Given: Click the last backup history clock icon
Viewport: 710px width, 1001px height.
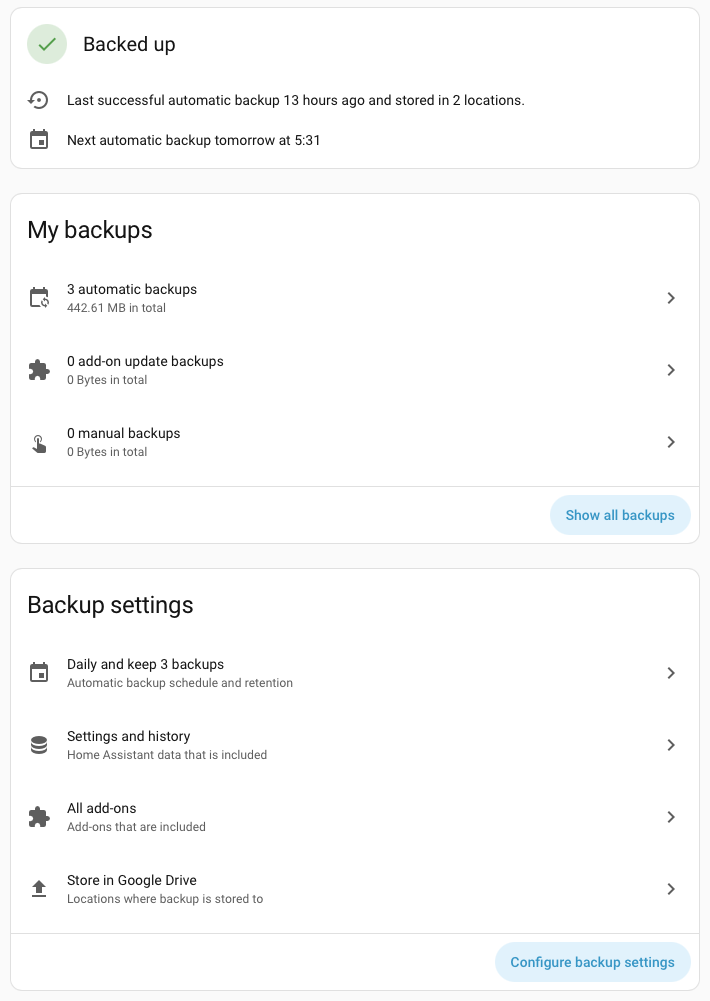Looking at the screenshot, I should (39, 100).
